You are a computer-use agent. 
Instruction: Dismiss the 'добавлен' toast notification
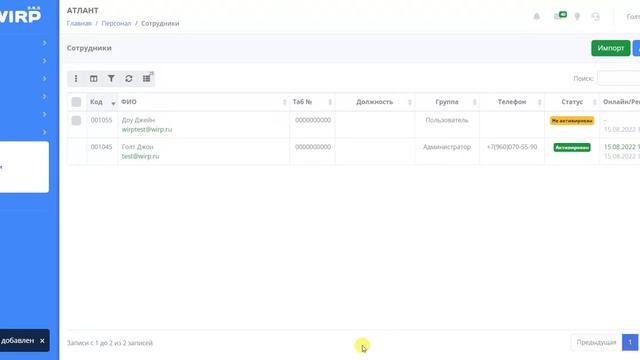pos(42,341)
